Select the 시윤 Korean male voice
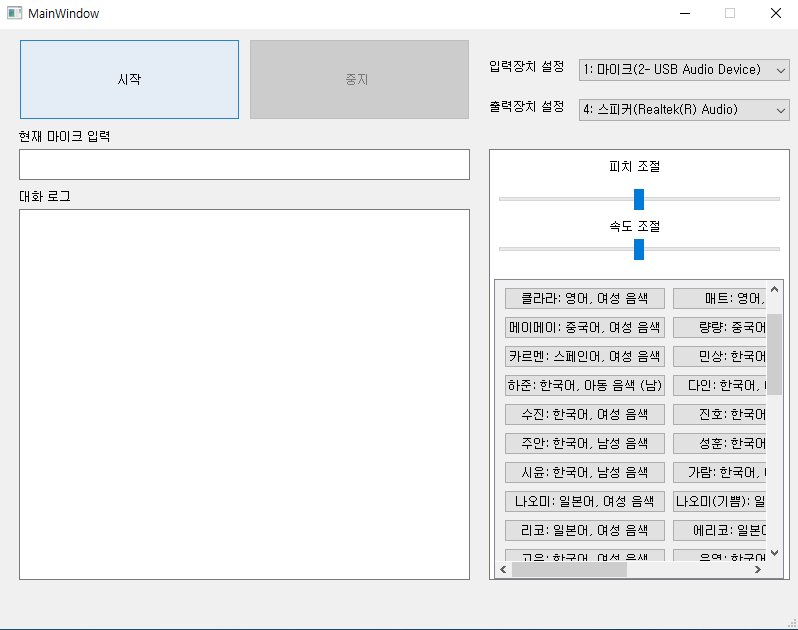 tap(584, 472)
